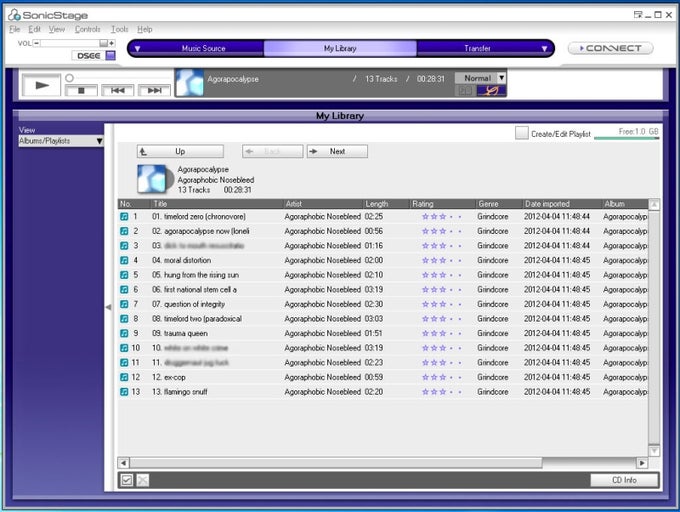680x512 pixels.
Task: Open the Normal play mode dropdown
Action: pyautogui.click(x=480, y=78)
